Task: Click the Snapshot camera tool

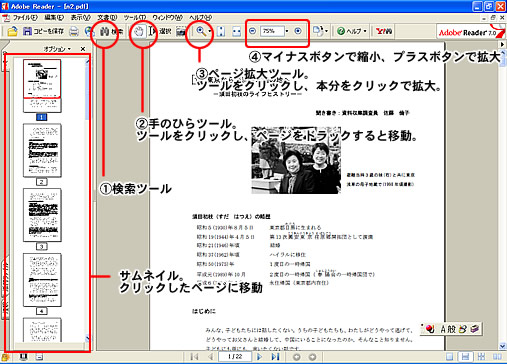Action: (181, 31)
